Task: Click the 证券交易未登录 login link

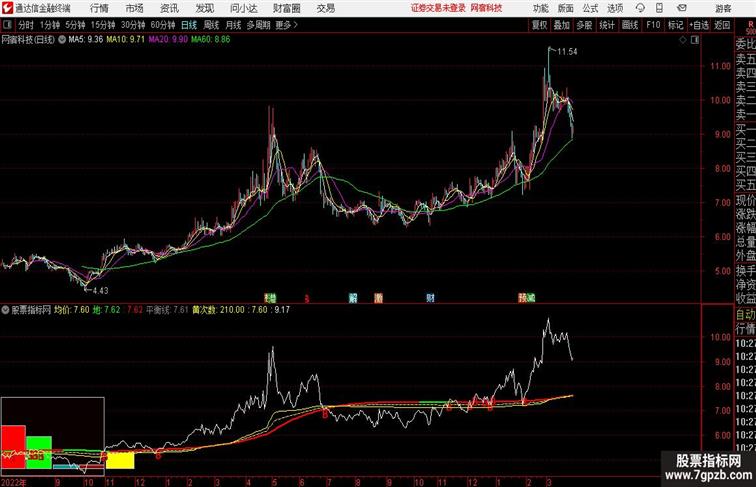Action: coord(438,8)
